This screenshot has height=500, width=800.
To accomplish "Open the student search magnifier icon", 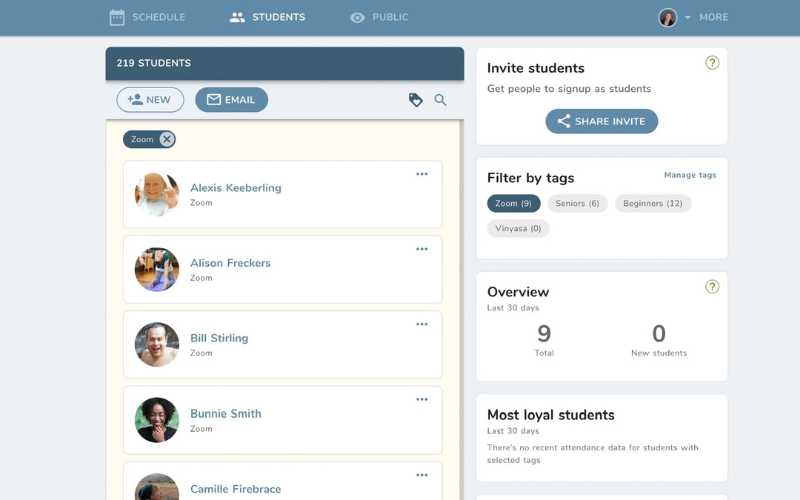I will point(440,100).
